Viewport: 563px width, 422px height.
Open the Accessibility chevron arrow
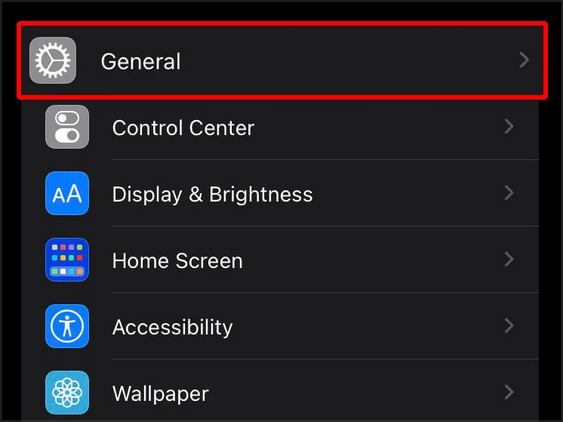(509, 326)
